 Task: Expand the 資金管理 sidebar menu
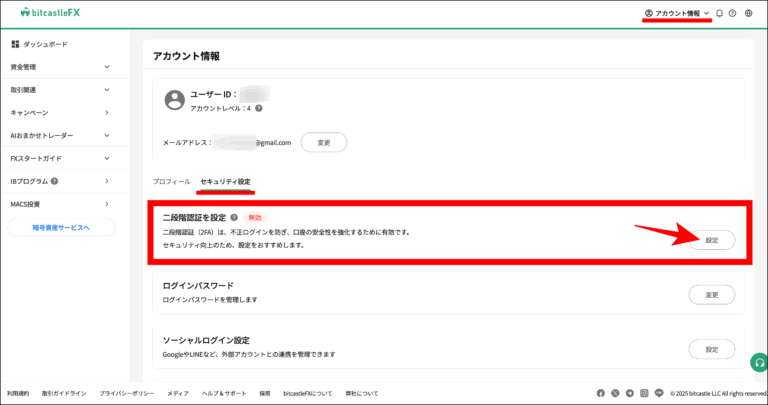click(61, 67)
